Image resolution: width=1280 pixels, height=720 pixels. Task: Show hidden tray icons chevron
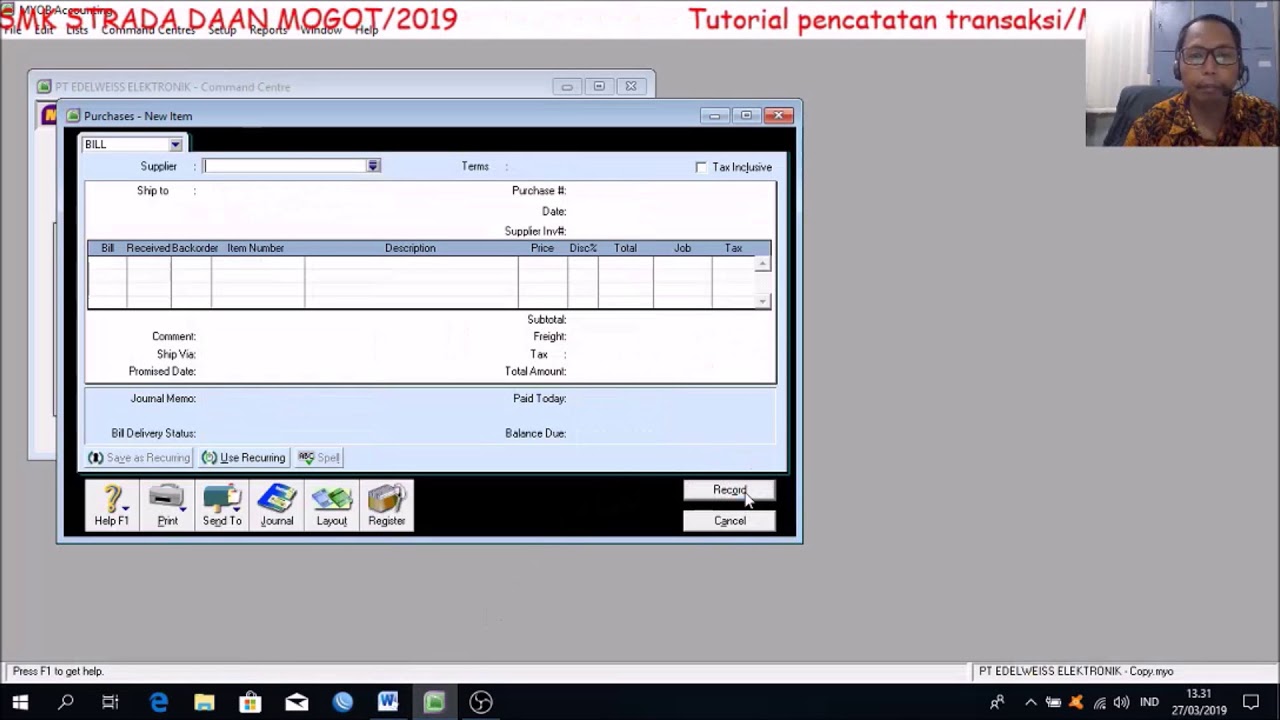click(1031, 702)
